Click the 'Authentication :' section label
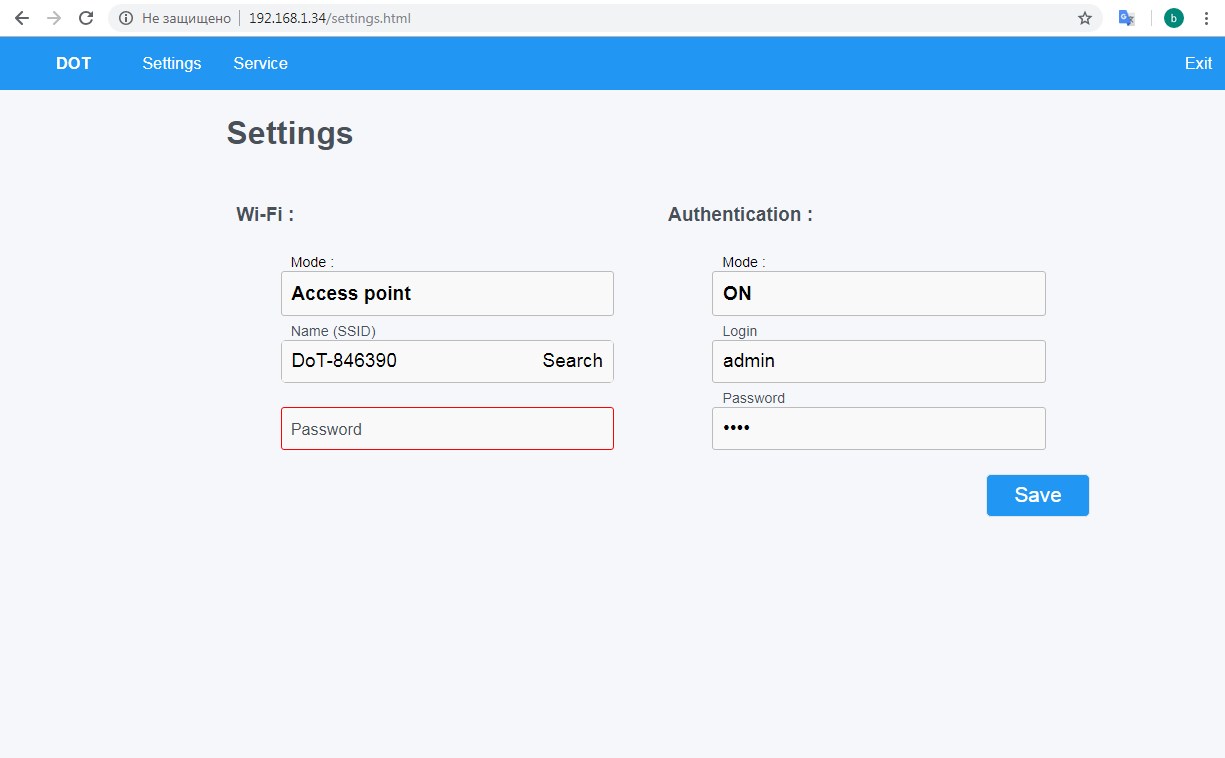The image size is (1225, 758). coord(740,214)
